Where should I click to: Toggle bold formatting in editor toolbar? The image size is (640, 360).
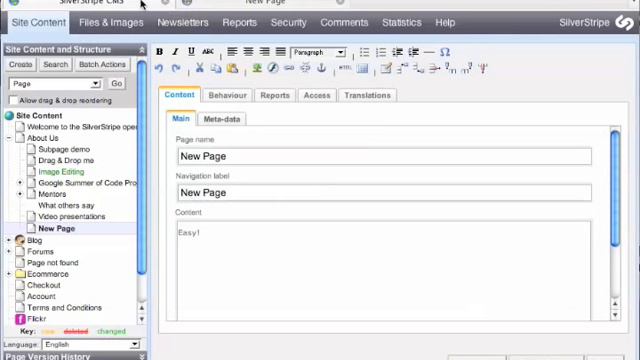click(x=159, y=52)
